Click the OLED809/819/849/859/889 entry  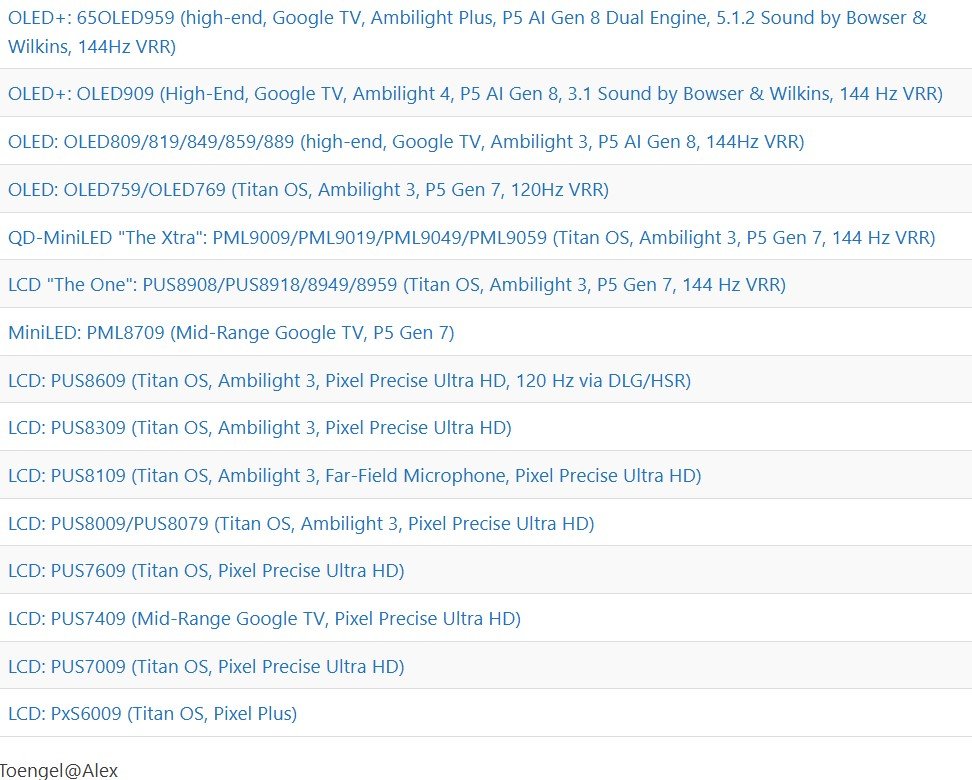[x=405, y=142]
